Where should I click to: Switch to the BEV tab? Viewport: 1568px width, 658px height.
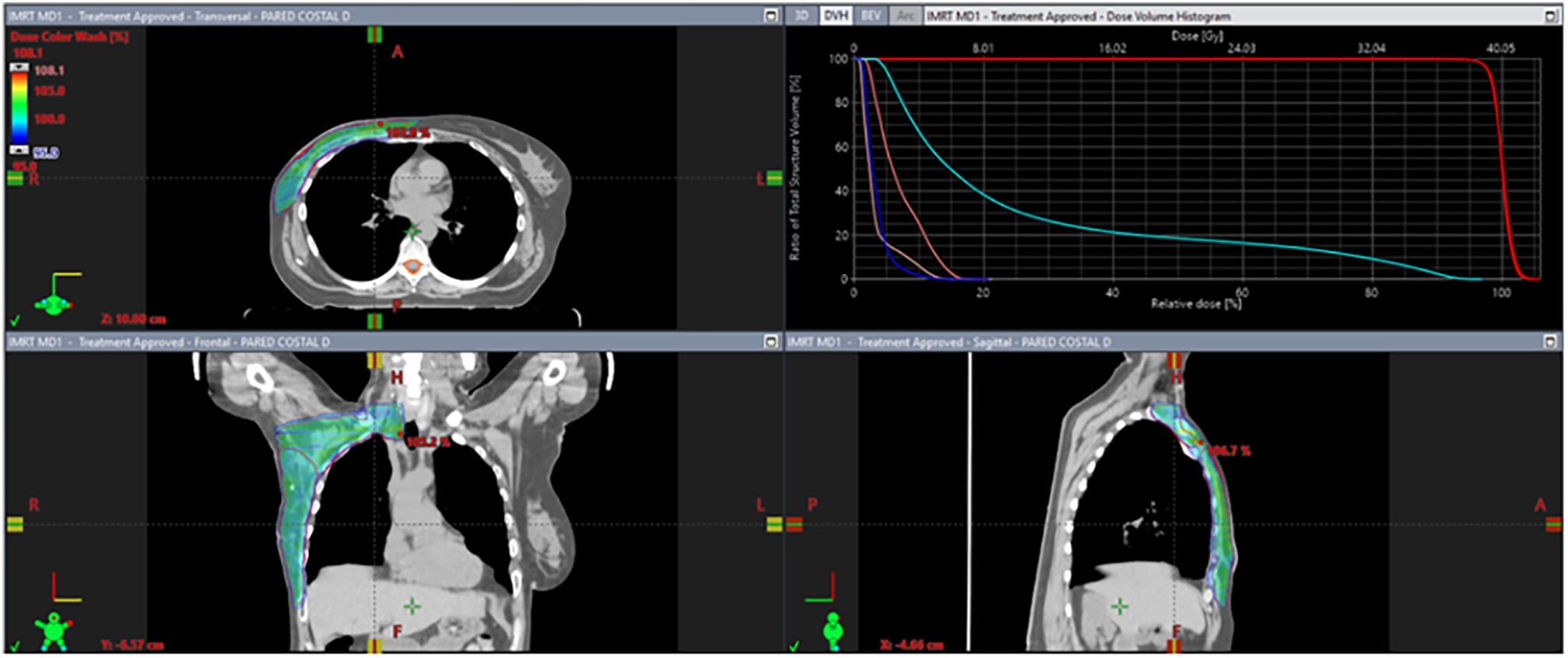coord(870,16)
